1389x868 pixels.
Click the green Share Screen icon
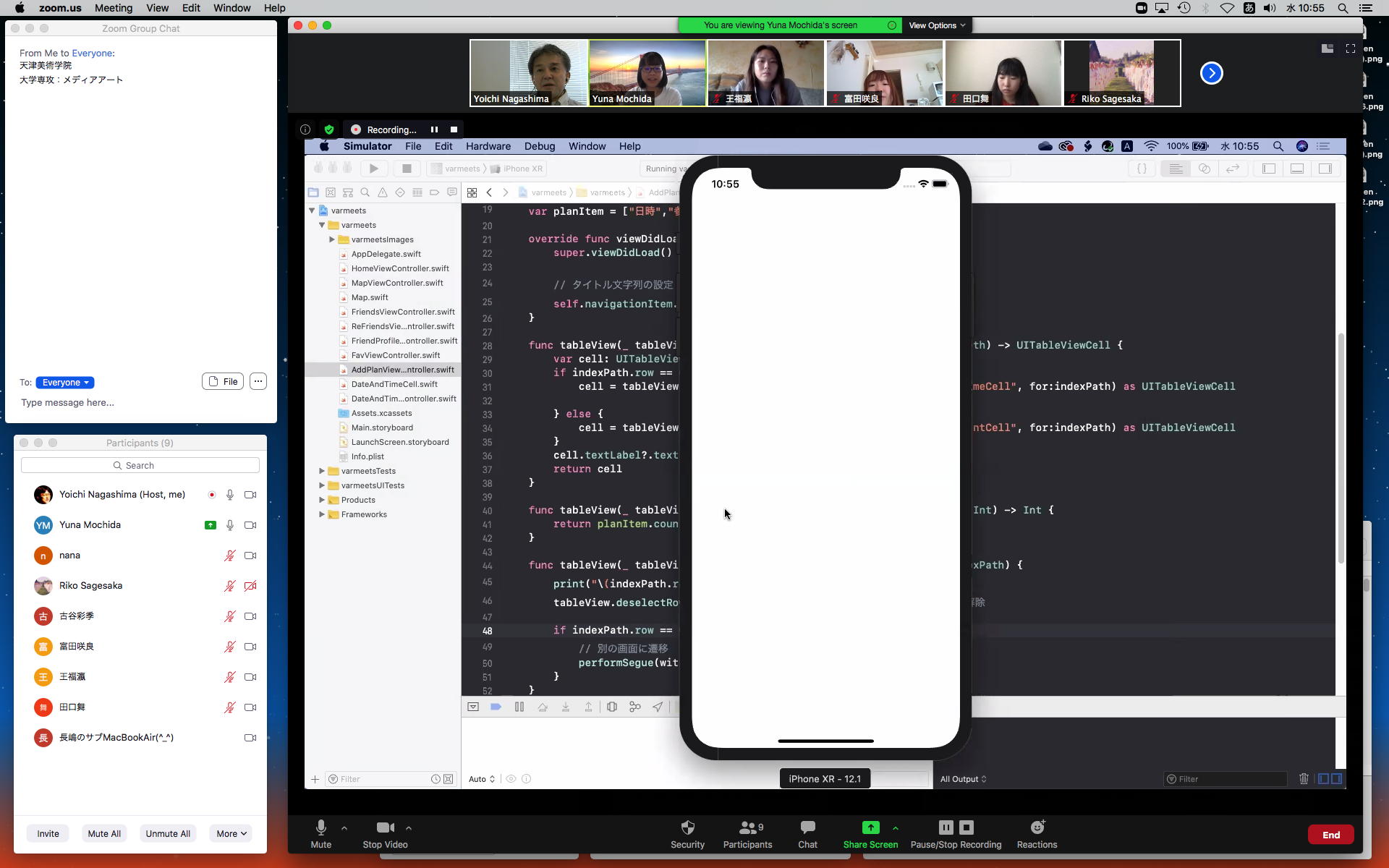pos(870,827)
